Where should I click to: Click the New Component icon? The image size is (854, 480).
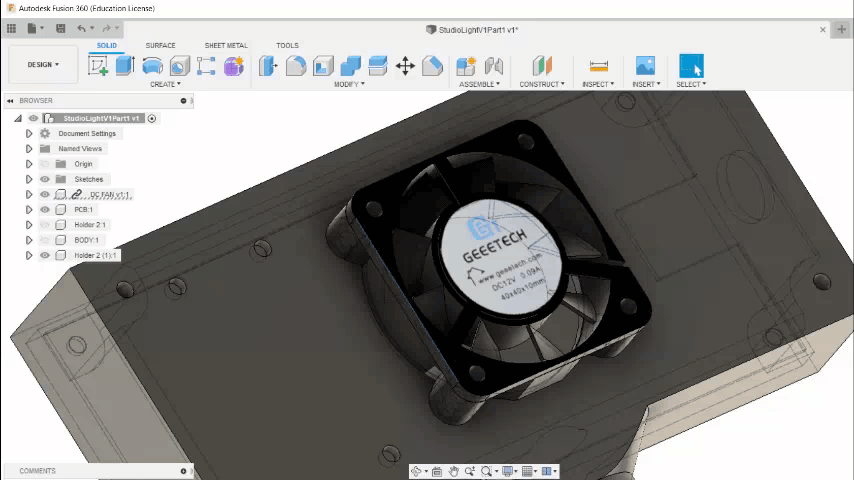click(x=466, y=66)
